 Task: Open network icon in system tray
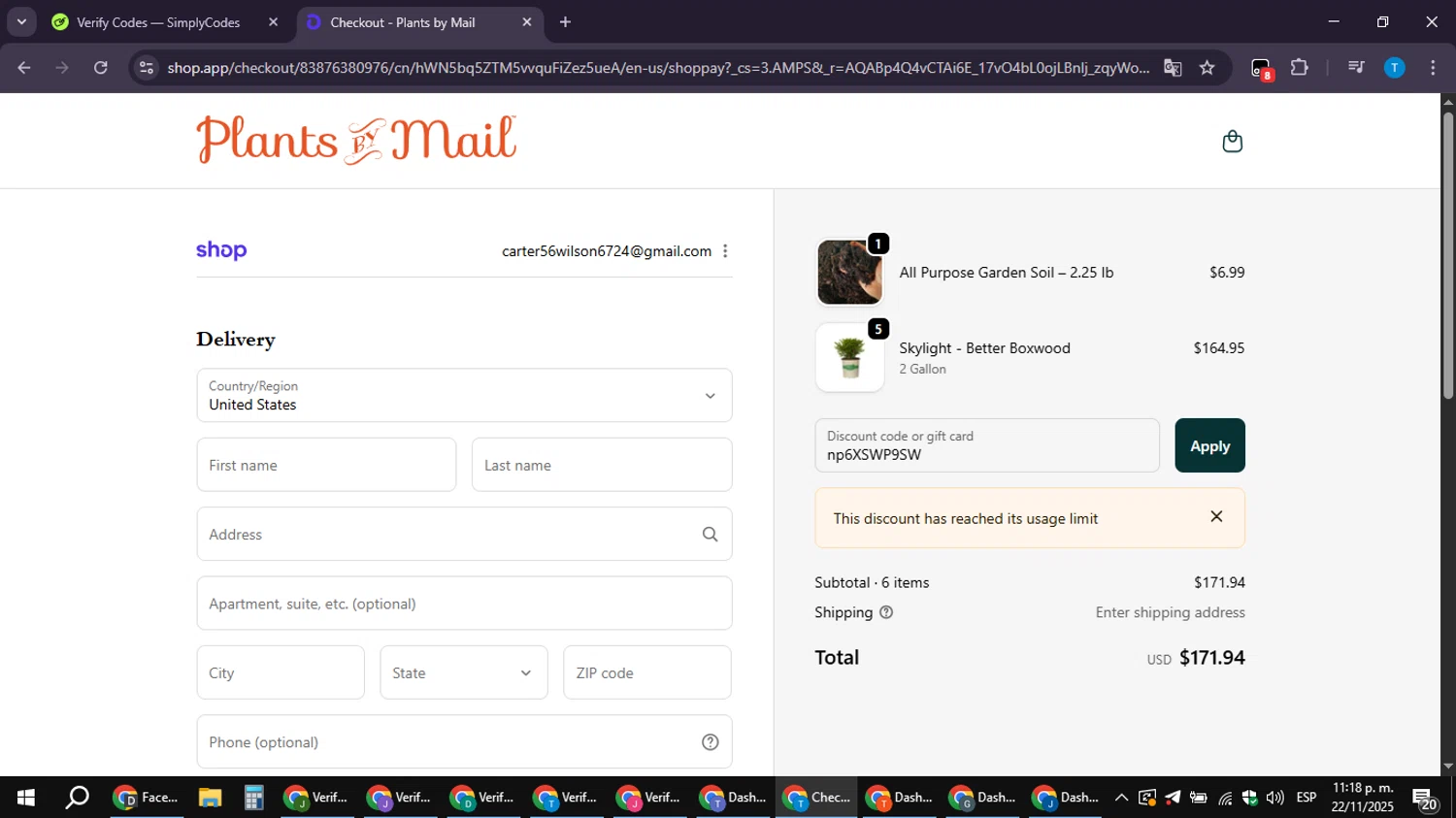pos(1225,798)
